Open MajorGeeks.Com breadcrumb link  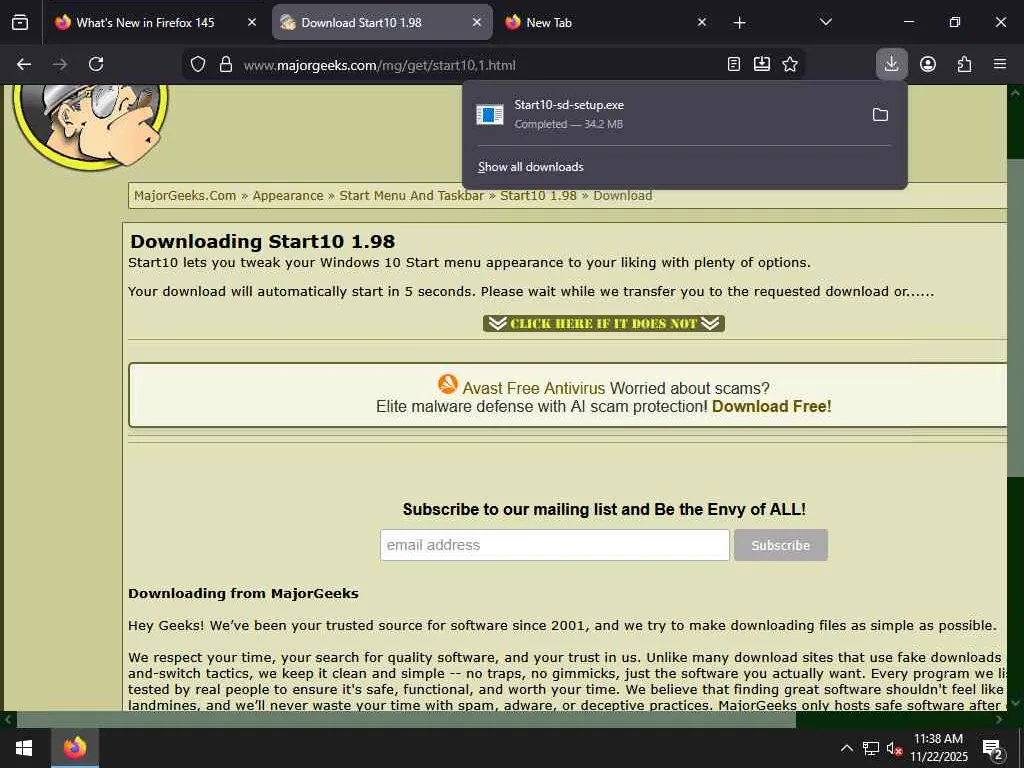(x=185, y=196)
